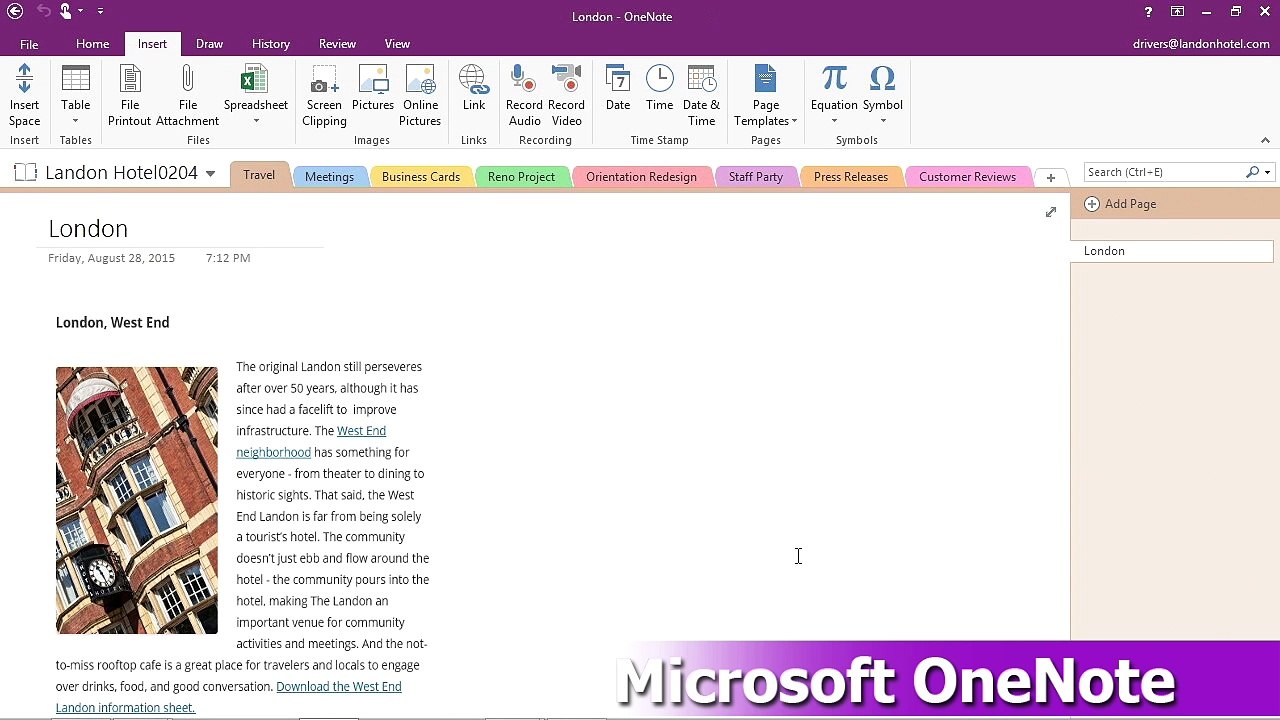Open the Business Cards section tab
Image resolution: width=1280 pixels, height=720 pixels.
point(421,177)
